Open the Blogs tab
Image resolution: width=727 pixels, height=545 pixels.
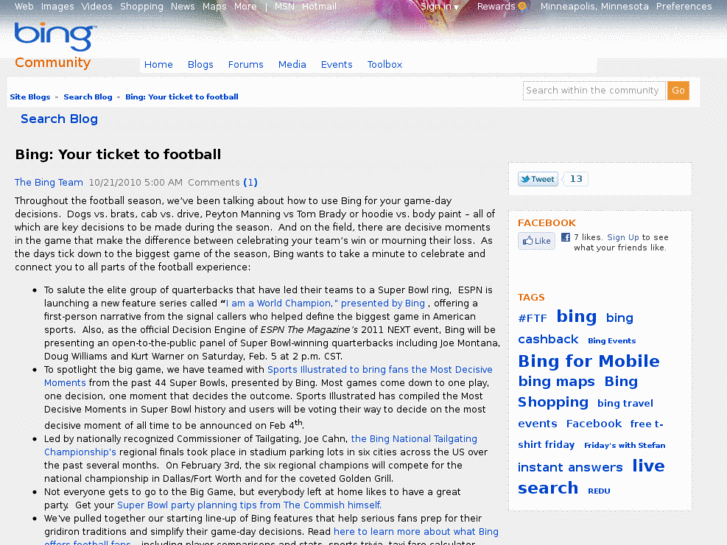200,64
